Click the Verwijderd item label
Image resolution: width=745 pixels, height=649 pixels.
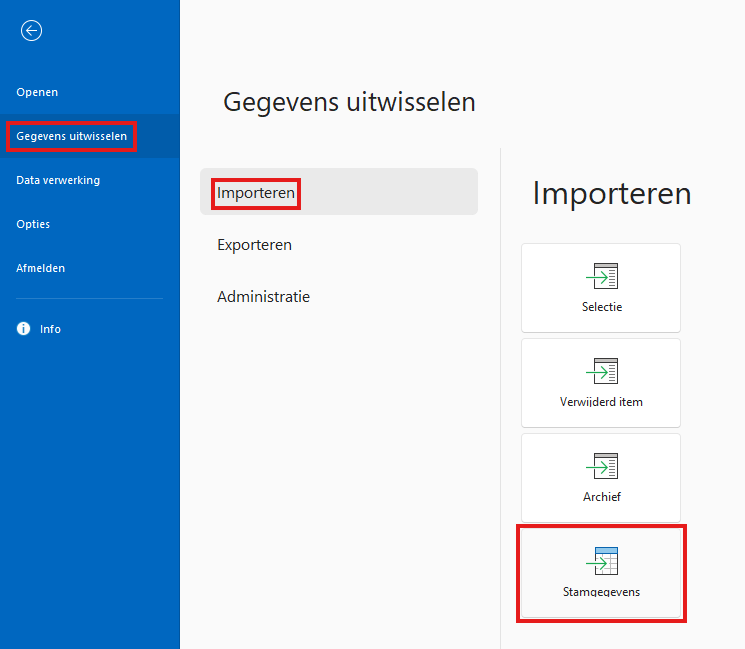pyautogui.click(x=601, y=402)
